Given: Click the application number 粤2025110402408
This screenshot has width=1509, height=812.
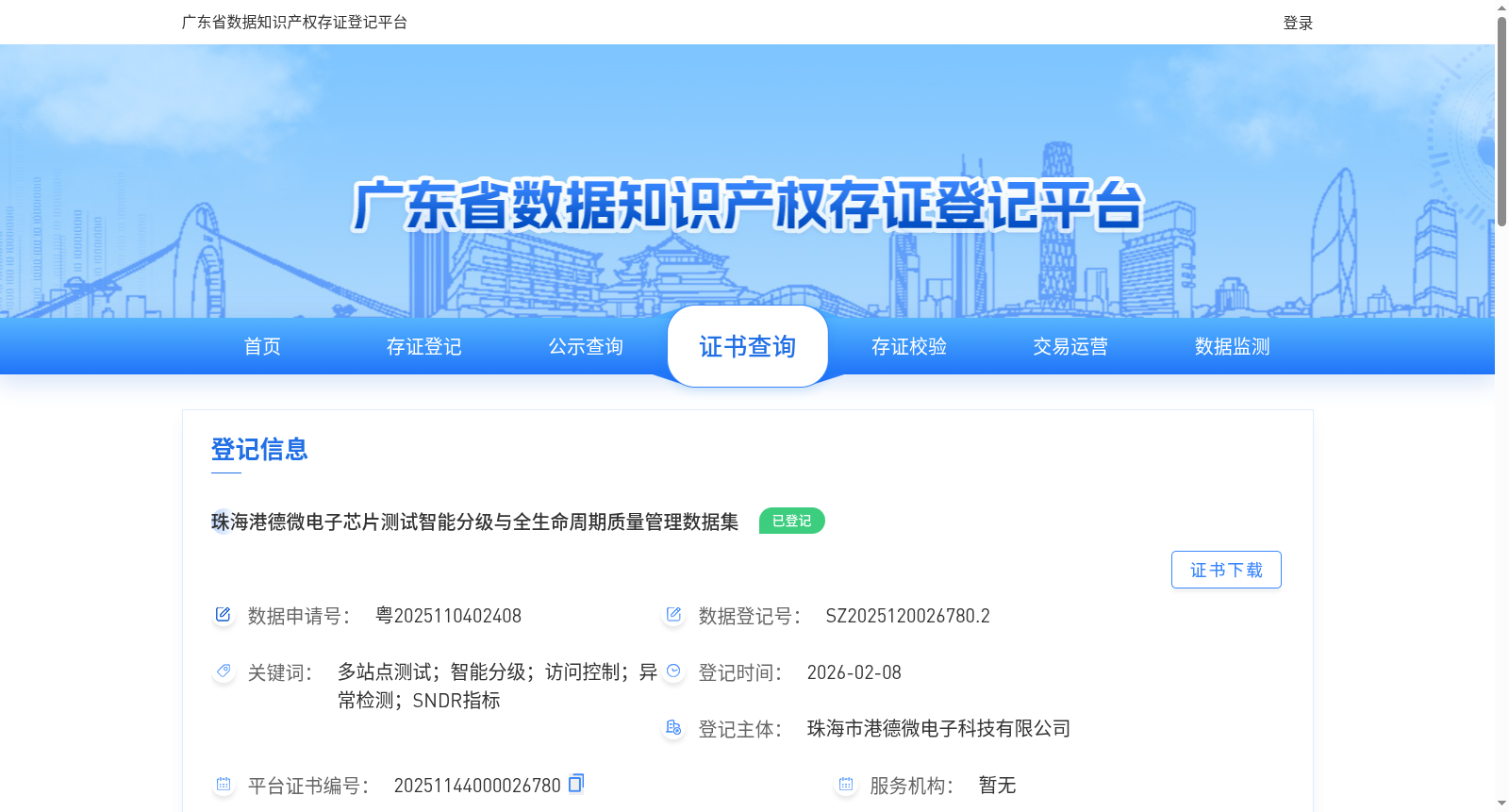Looking at the screenshot, I should [448, 616].
